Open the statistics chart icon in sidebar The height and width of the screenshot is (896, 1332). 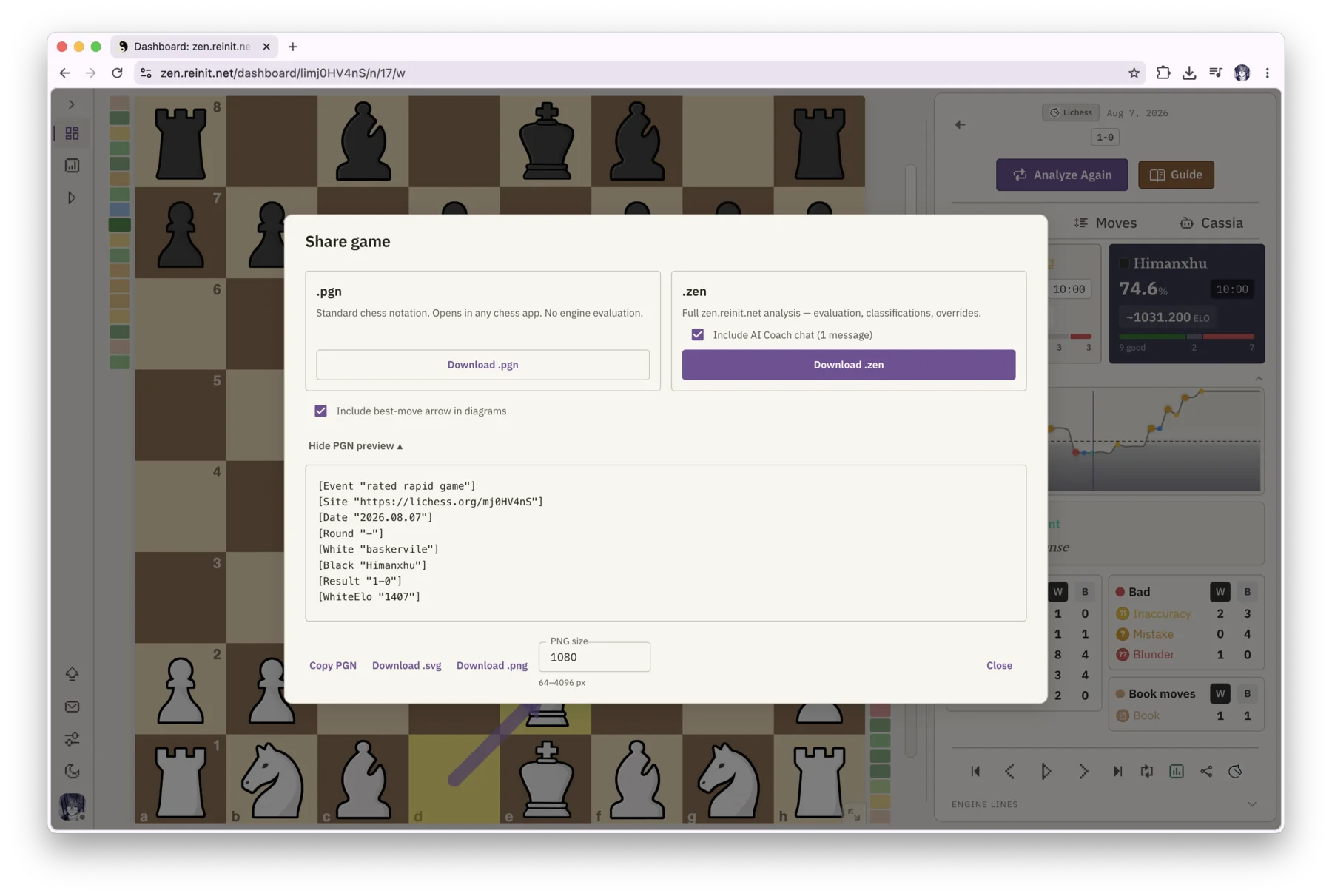(72, 166)
